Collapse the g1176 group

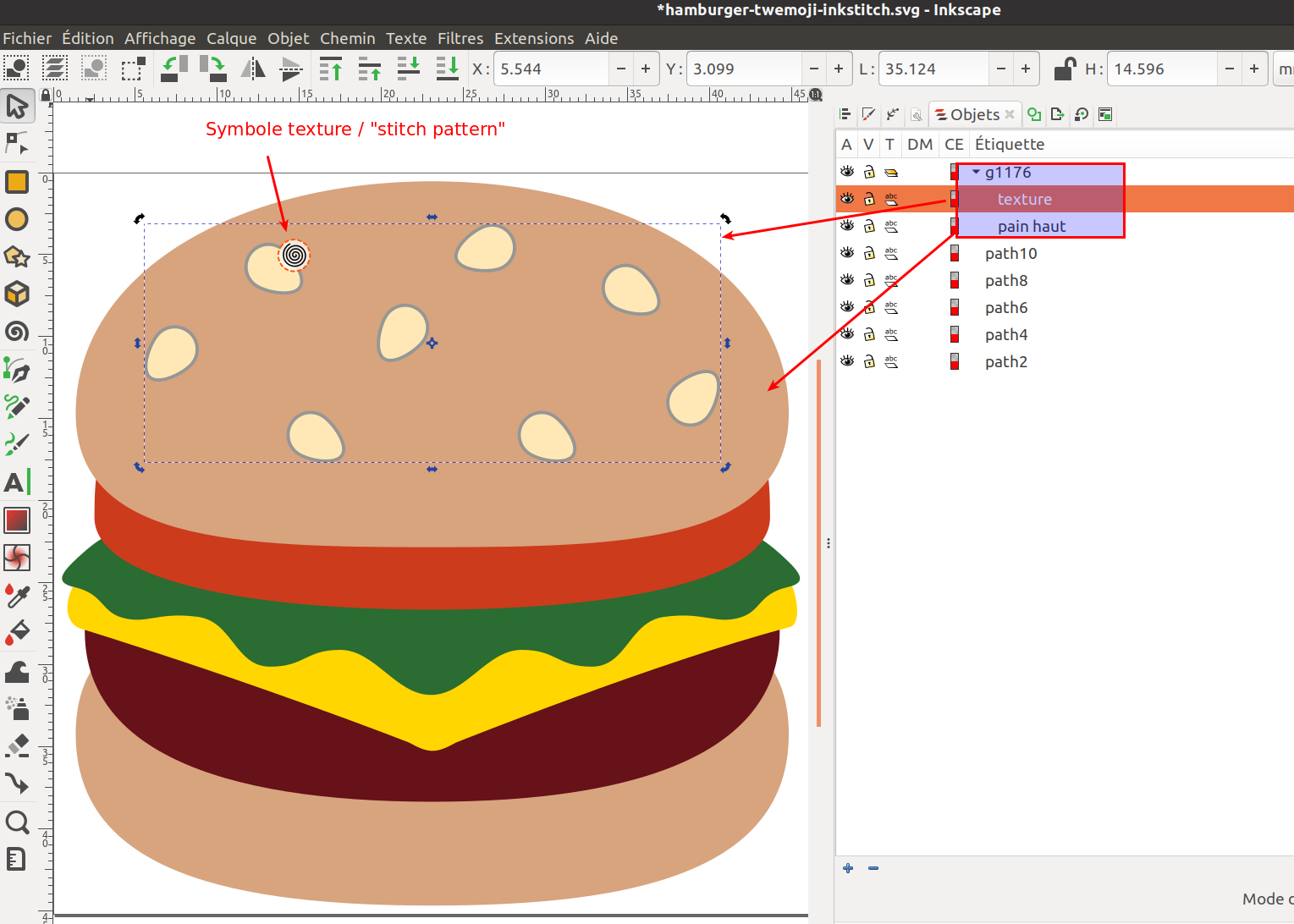[976, 172]
